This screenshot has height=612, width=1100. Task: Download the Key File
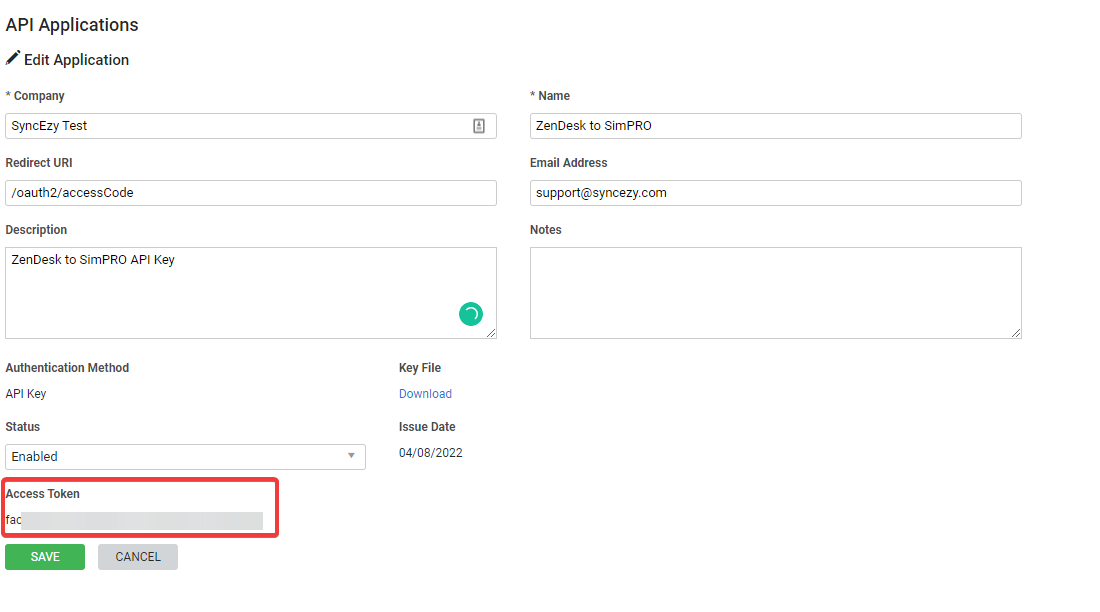point(425,394)
